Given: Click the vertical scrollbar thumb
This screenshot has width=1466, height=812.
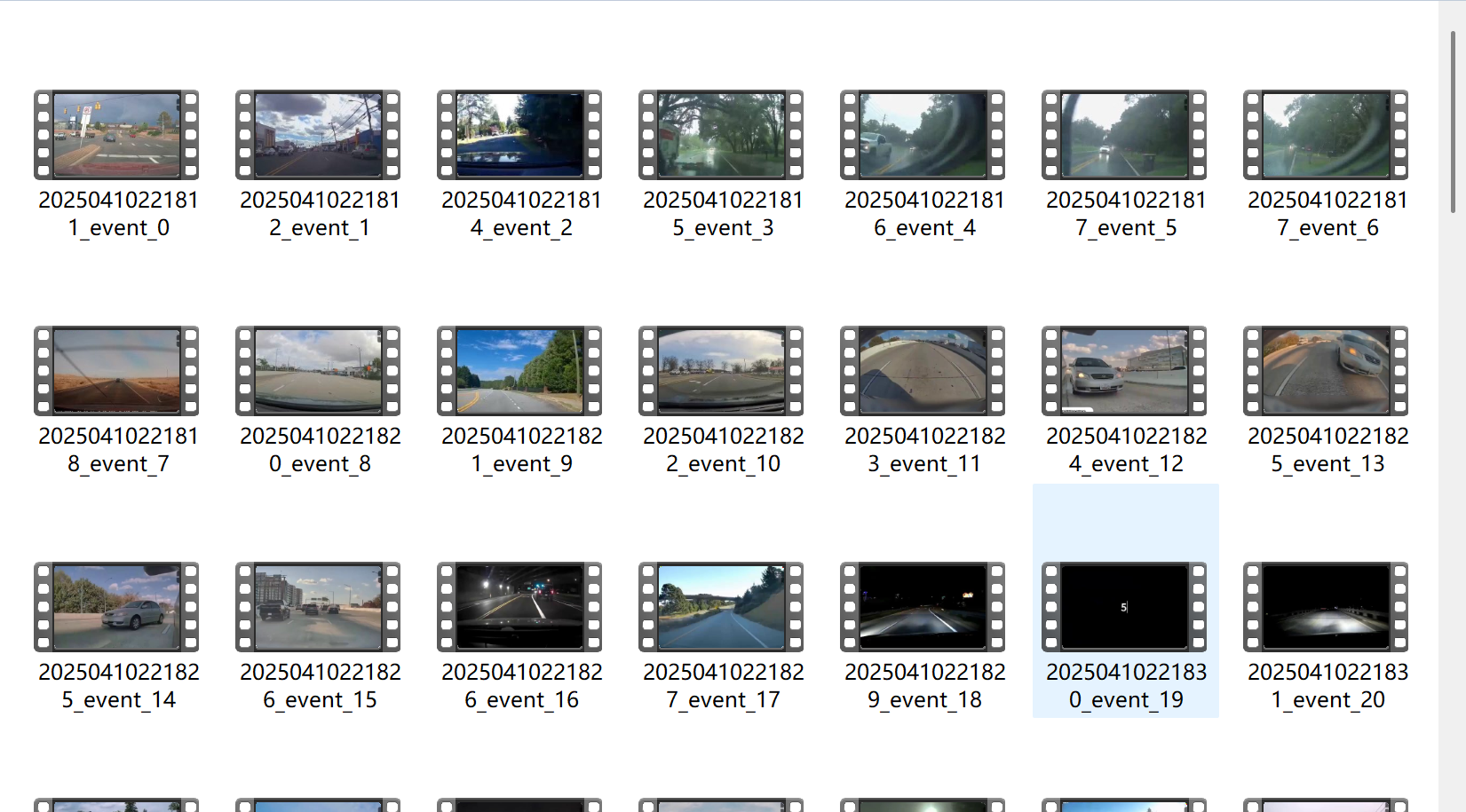Looking at the screenshot, I should click(x=1453, y=122).
